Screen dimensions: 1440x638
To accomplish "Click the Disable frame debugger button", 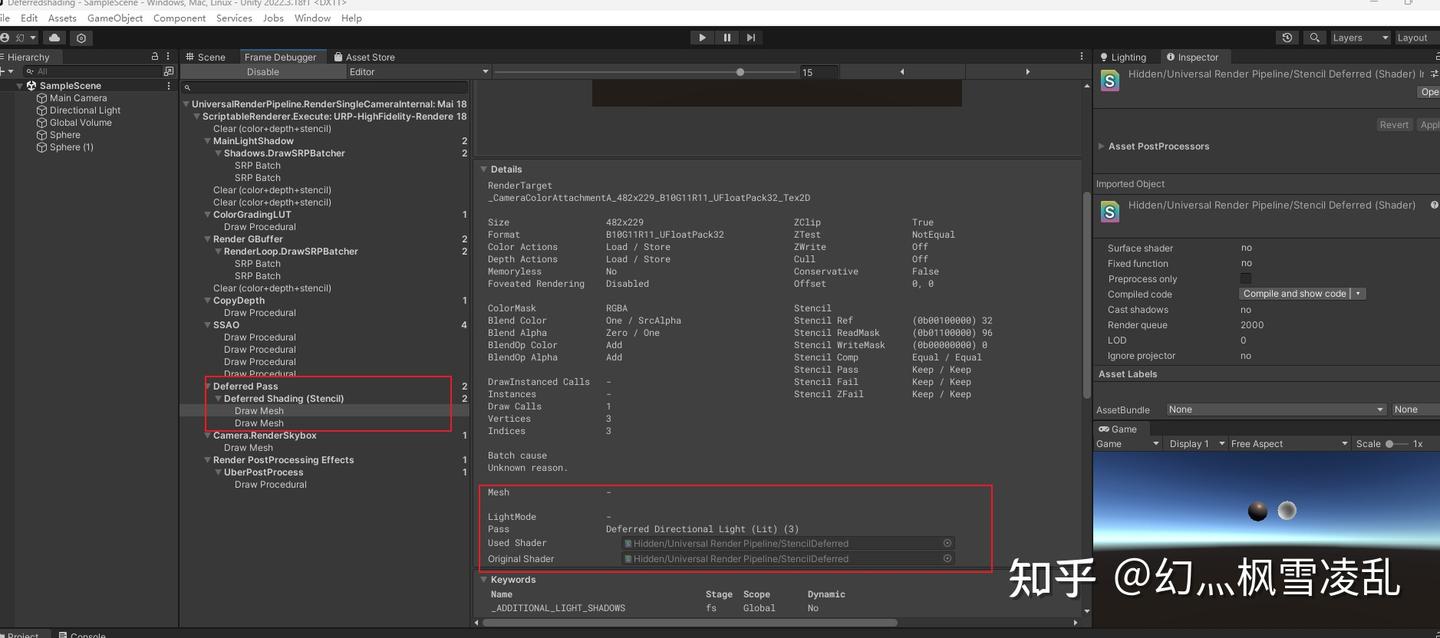I will click(x=263, y=72).
